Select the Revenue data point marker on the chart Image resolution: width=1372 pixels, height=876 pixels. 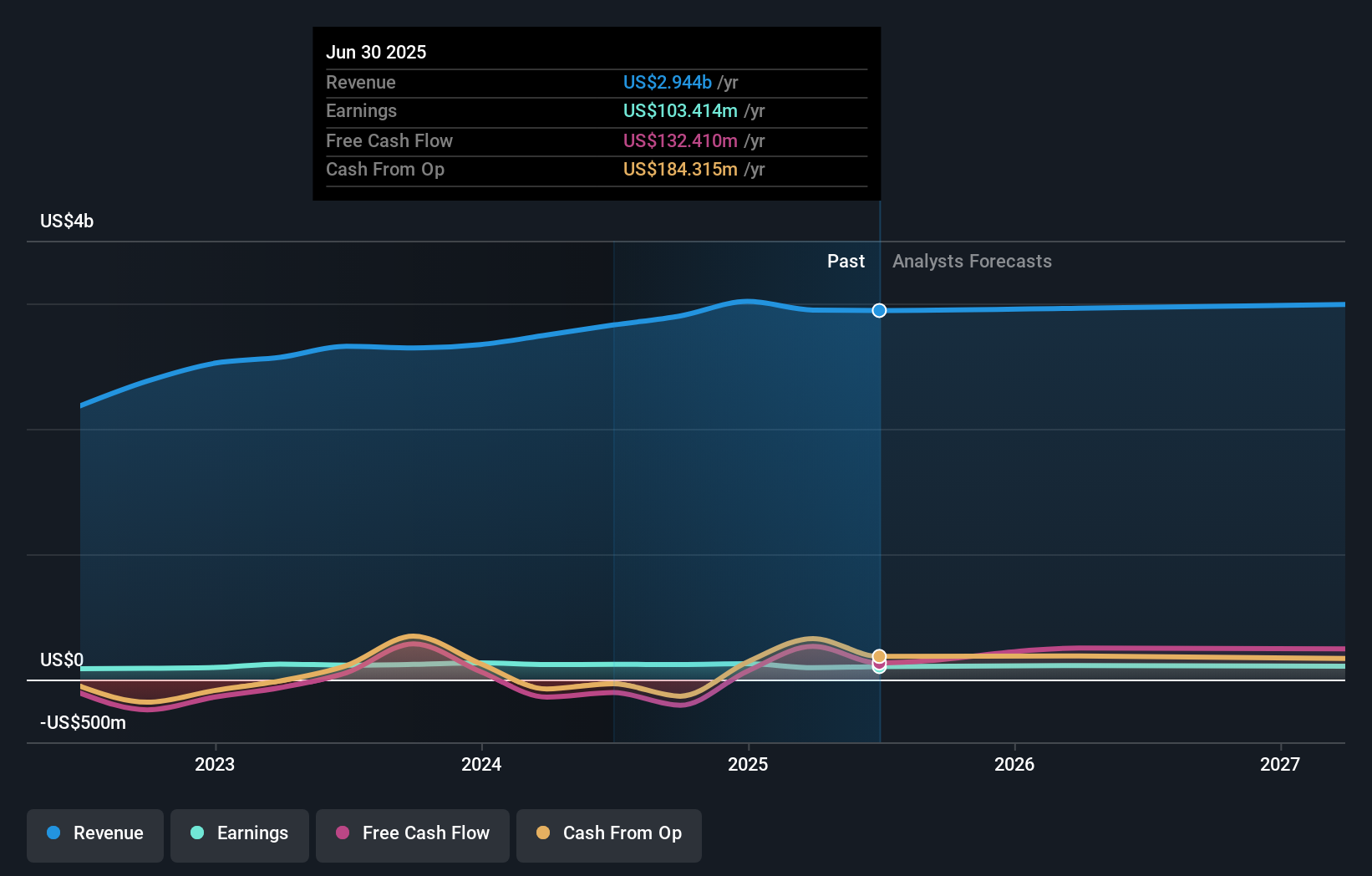tap(878, 310)
